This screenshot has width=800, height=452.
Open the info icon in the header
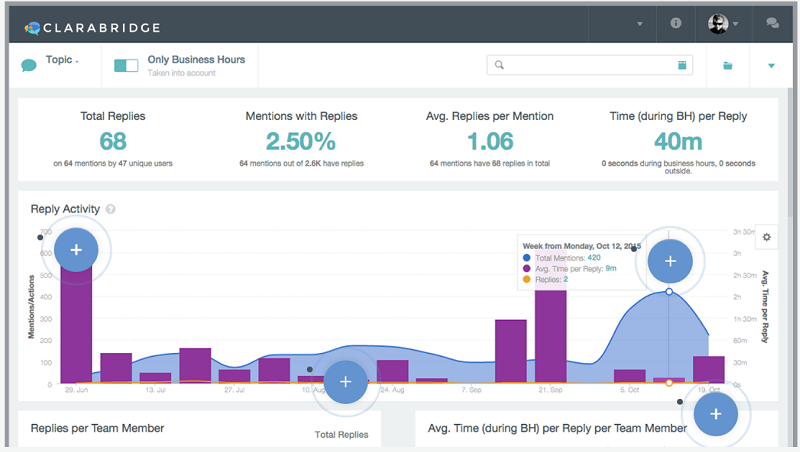(676, 22)
